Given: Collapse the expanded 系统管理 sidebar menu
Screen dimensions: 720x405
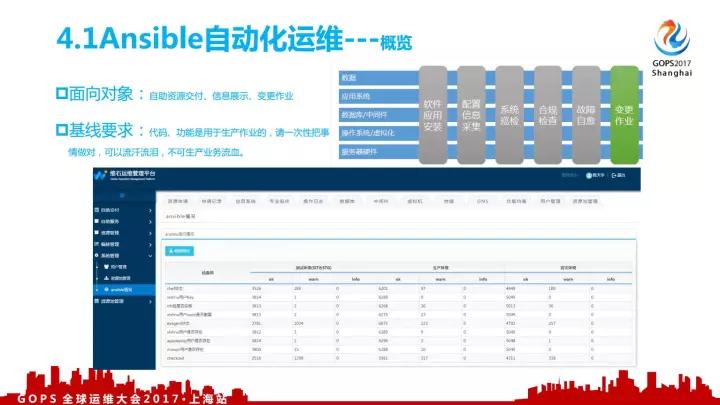Looking at the screenshot, I should (150, 256).
